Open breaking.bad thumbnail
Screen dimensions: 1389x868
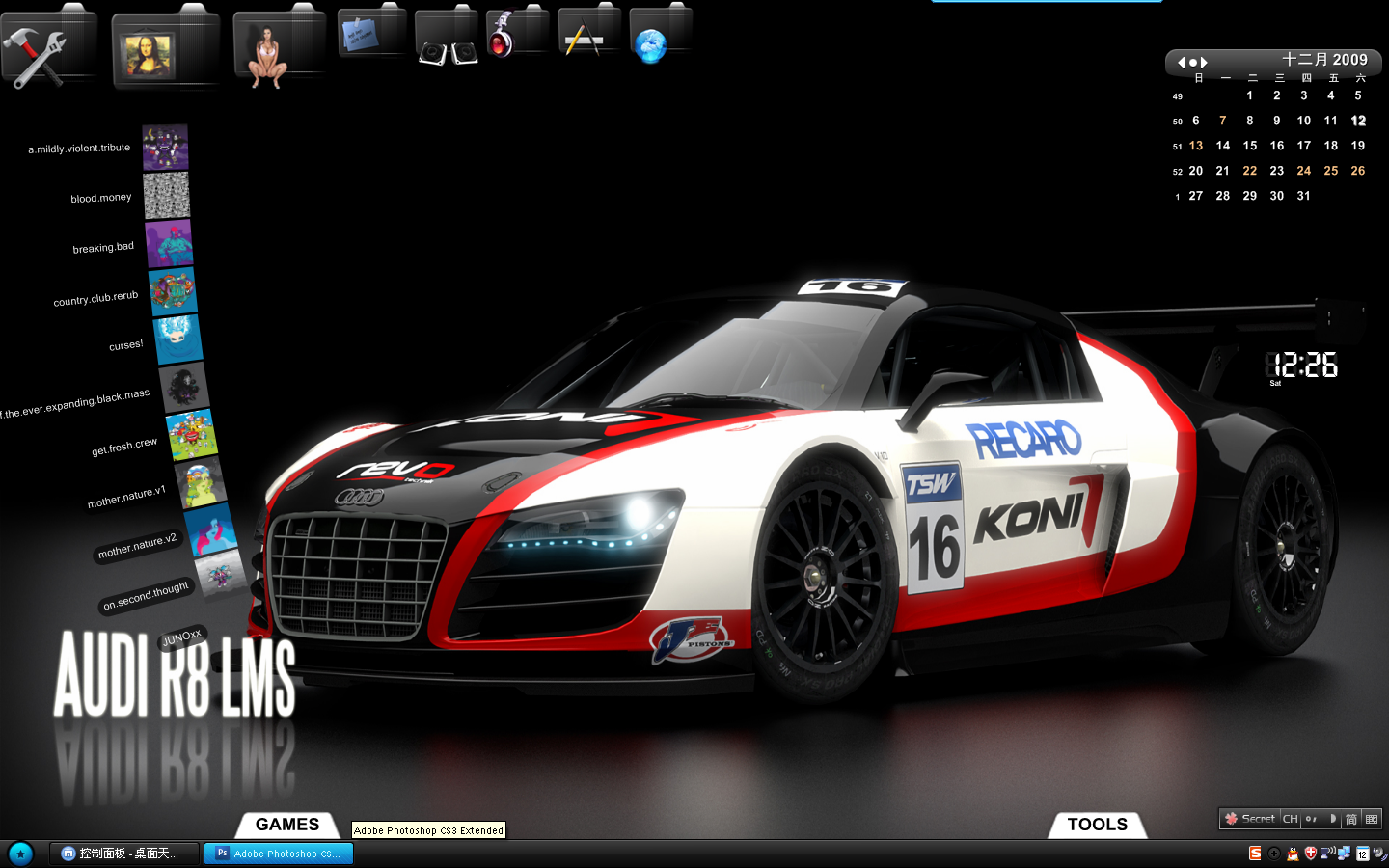169,243
